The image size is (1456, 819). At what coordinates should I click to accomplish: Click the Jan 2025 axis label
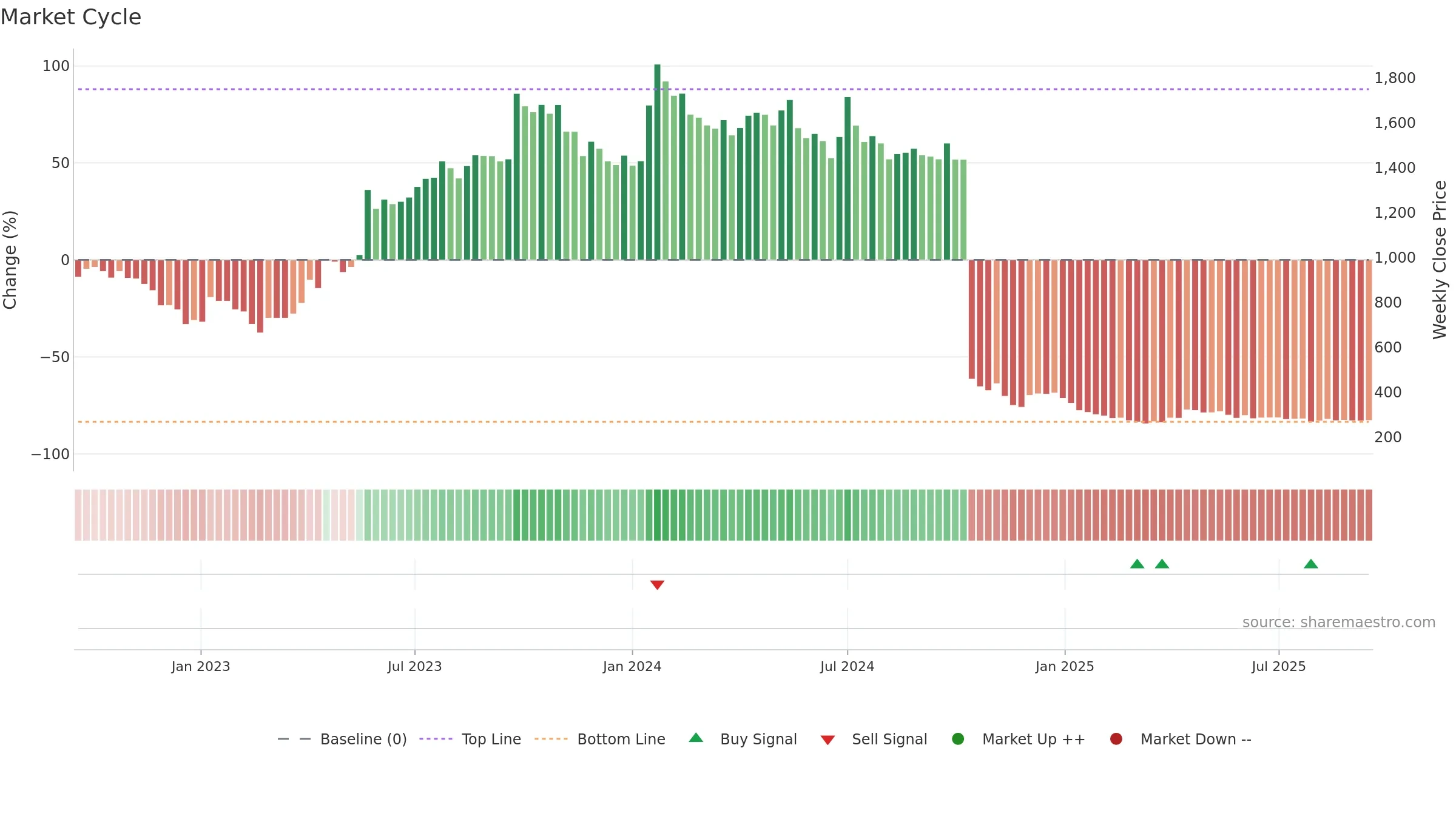(1065, 667)
